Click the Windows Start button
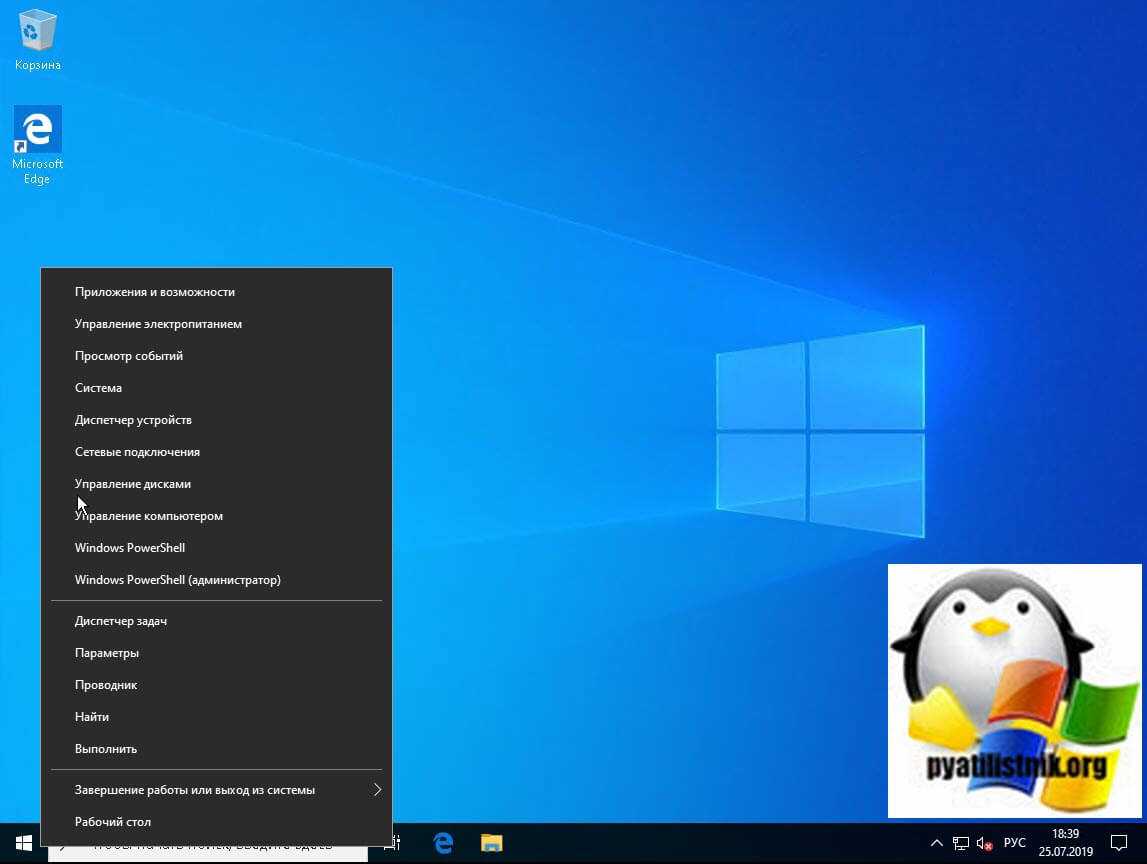Viewport: 1147px width, 864px height. point(23,843)
